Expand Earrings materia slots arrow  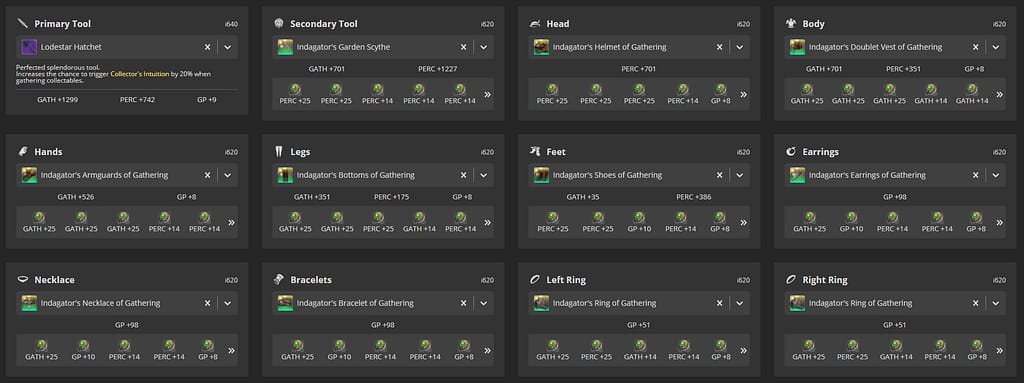coord(999,222)
